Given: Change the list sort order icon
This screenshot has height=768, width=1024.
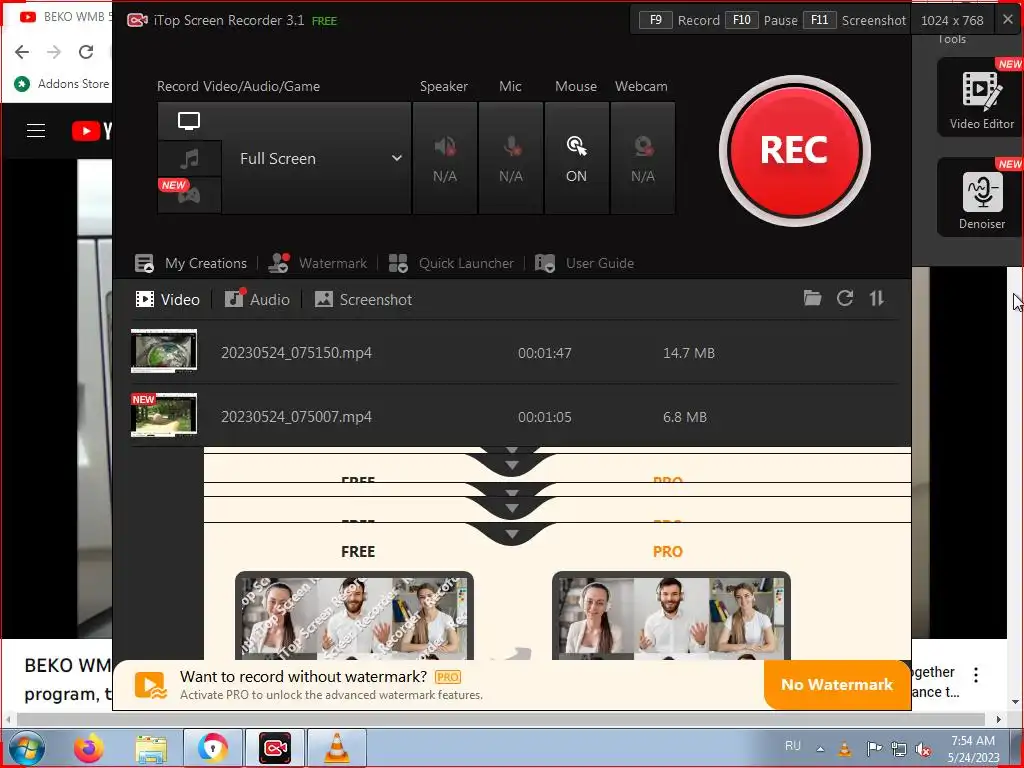Looking at the screenshot, I should pyautogui.click(x=876, y=298).
